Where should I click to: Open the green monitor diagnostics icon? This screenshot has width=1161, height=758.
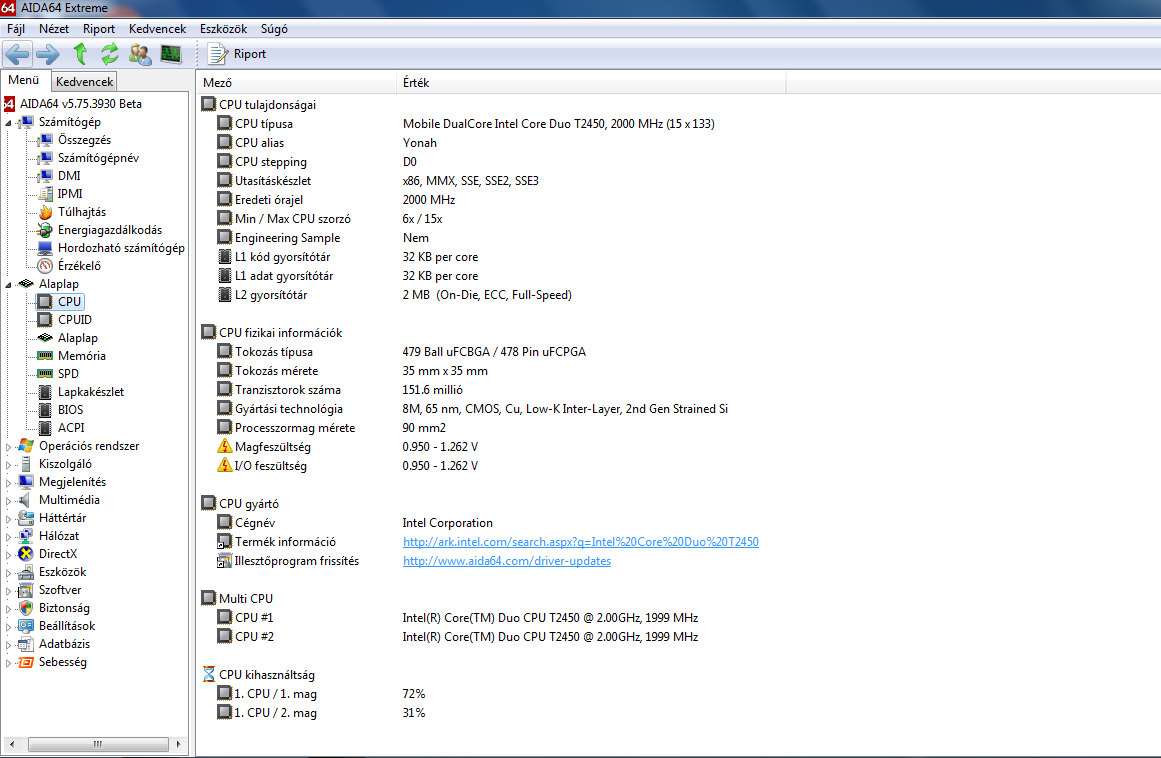[171, 54]
